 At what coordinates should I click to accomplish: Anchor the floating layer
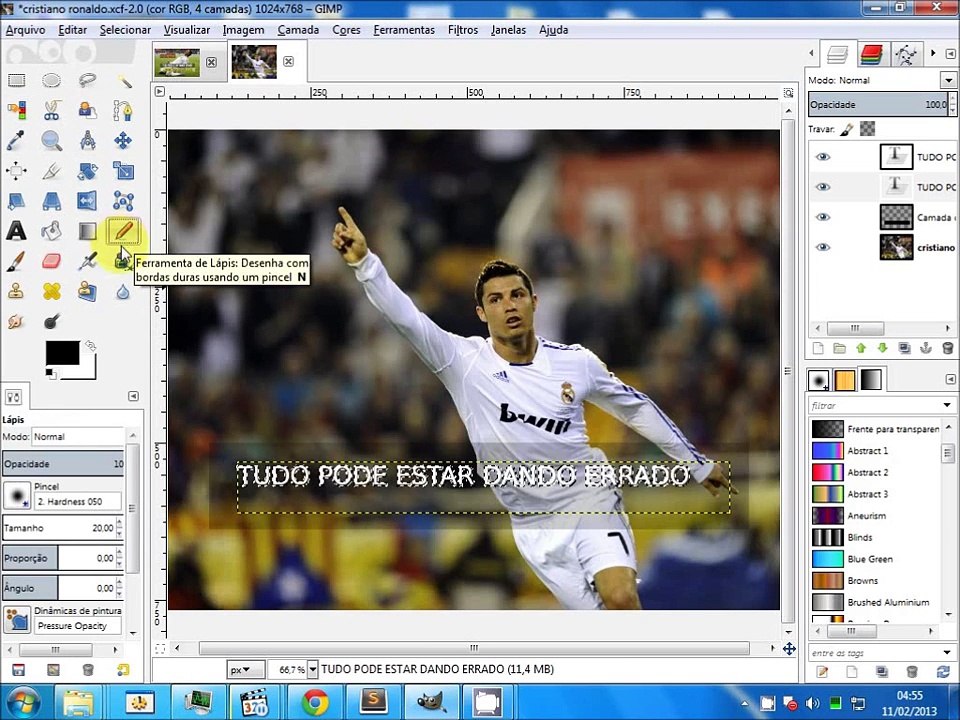926,348
